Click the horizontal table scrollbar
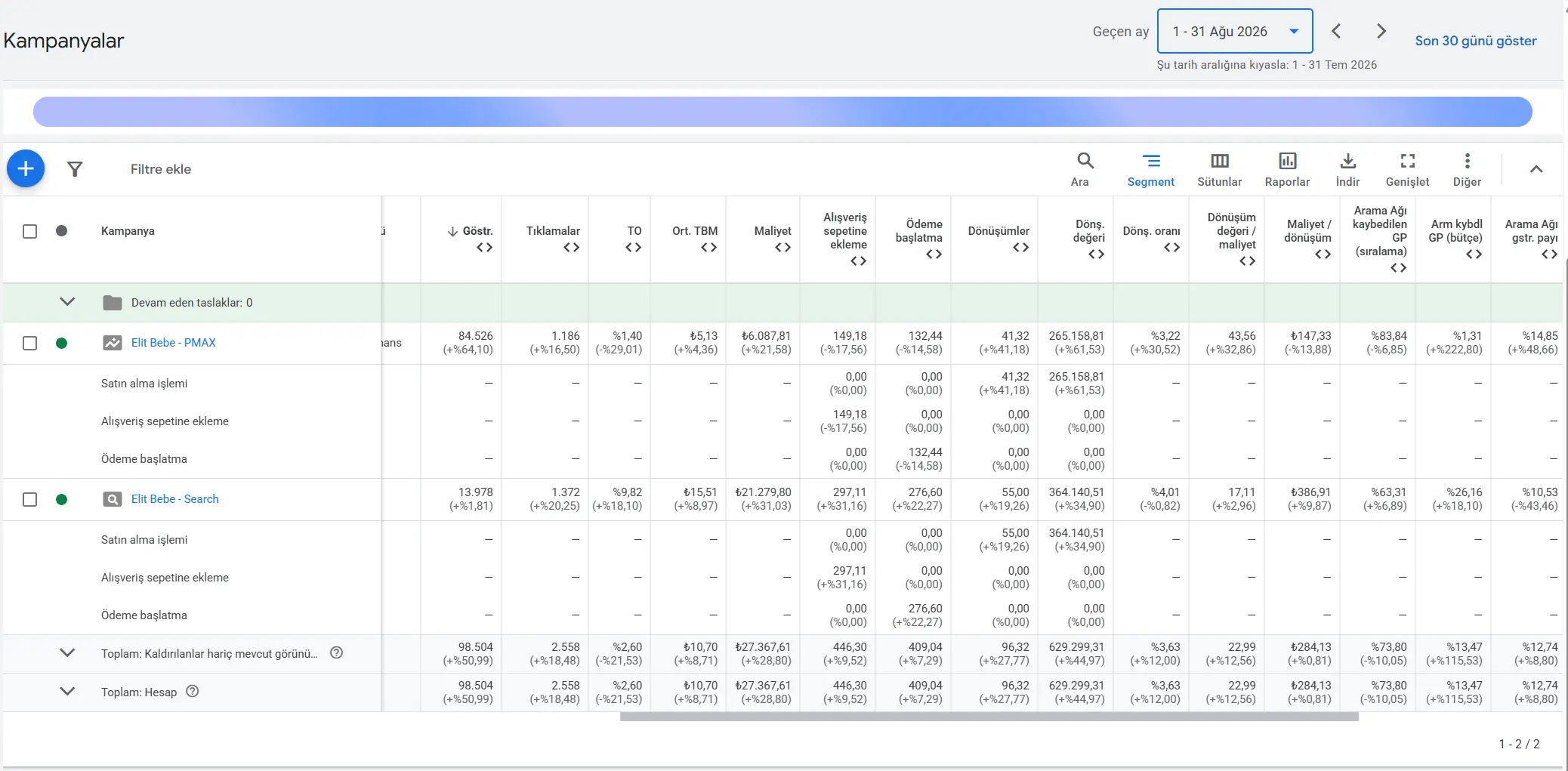Image resolution: width=1568 pixels, height=771 pixels. (989, 717)
